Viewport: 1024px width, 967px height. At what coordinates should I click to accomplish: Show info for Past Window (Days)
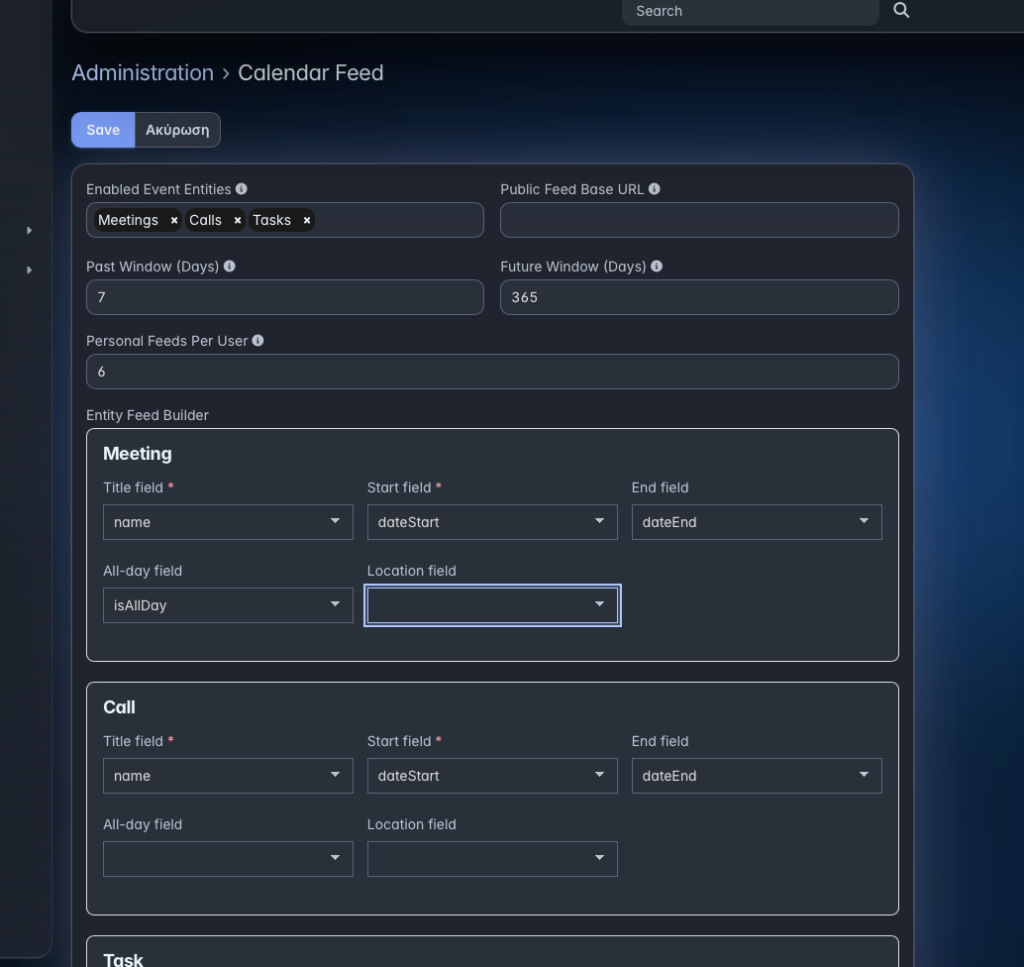[x=229, y=266]
